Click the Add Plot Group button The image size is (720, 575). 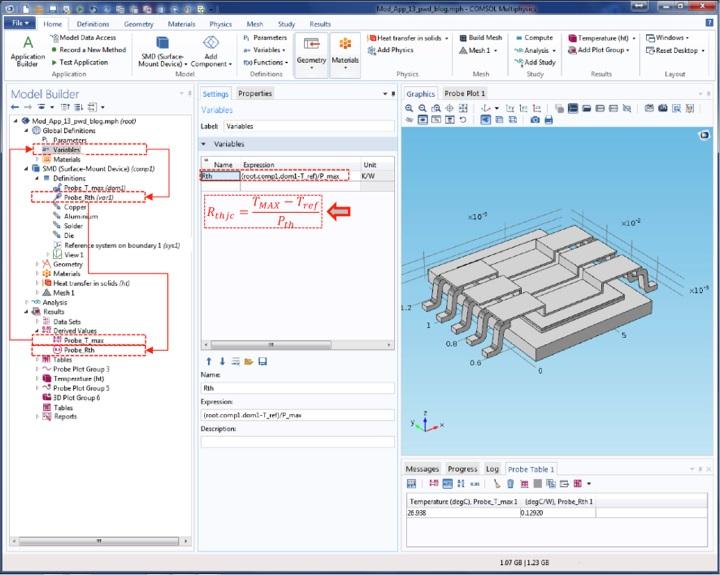(x=598, y=50)
